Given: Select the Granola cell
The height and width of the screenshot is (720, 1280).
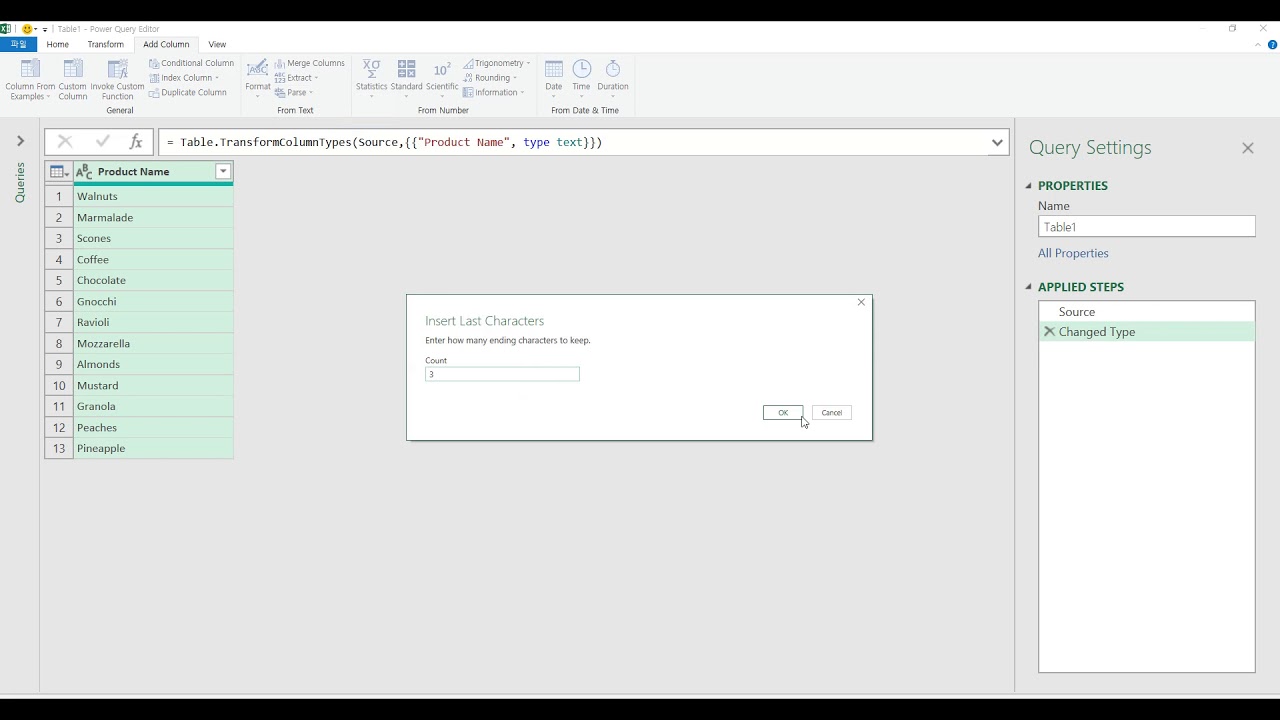Looking at the screenshot, I should [153, 406].
